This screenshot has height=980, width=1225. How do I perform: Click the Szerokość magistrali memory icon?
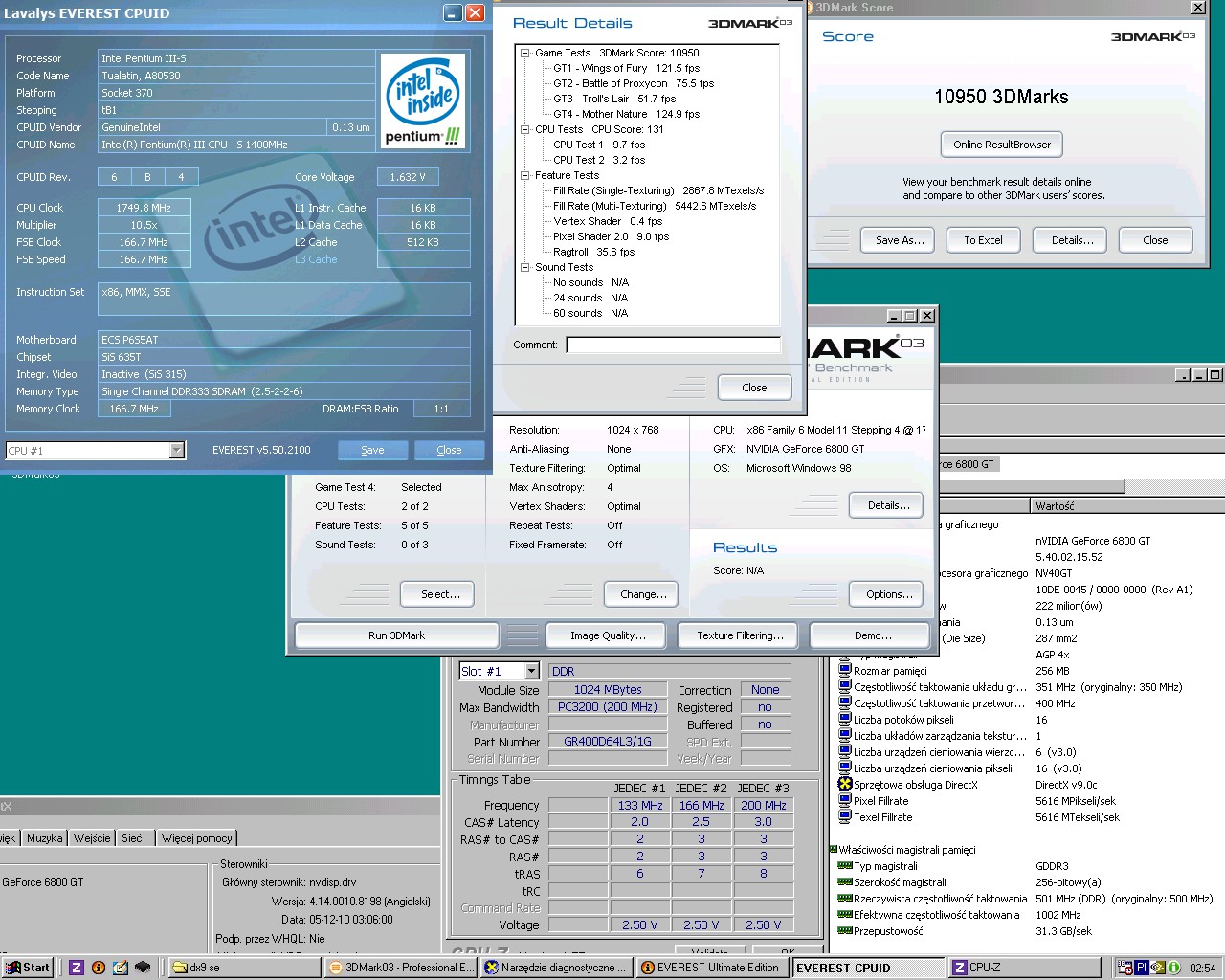(x=845, y=881)
